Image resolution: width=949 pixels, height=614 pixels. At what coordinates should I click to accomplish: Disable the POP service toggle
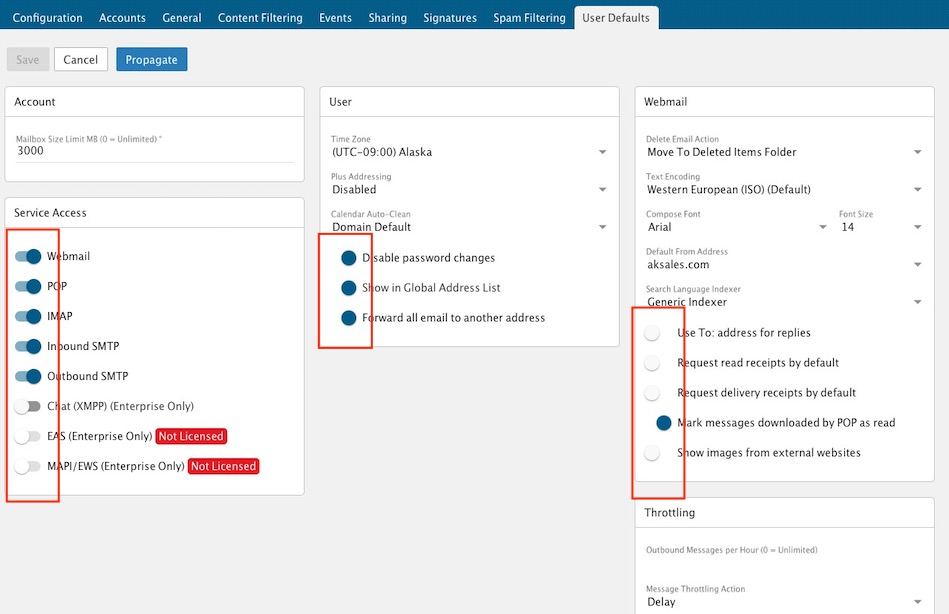tap(28, 287)
